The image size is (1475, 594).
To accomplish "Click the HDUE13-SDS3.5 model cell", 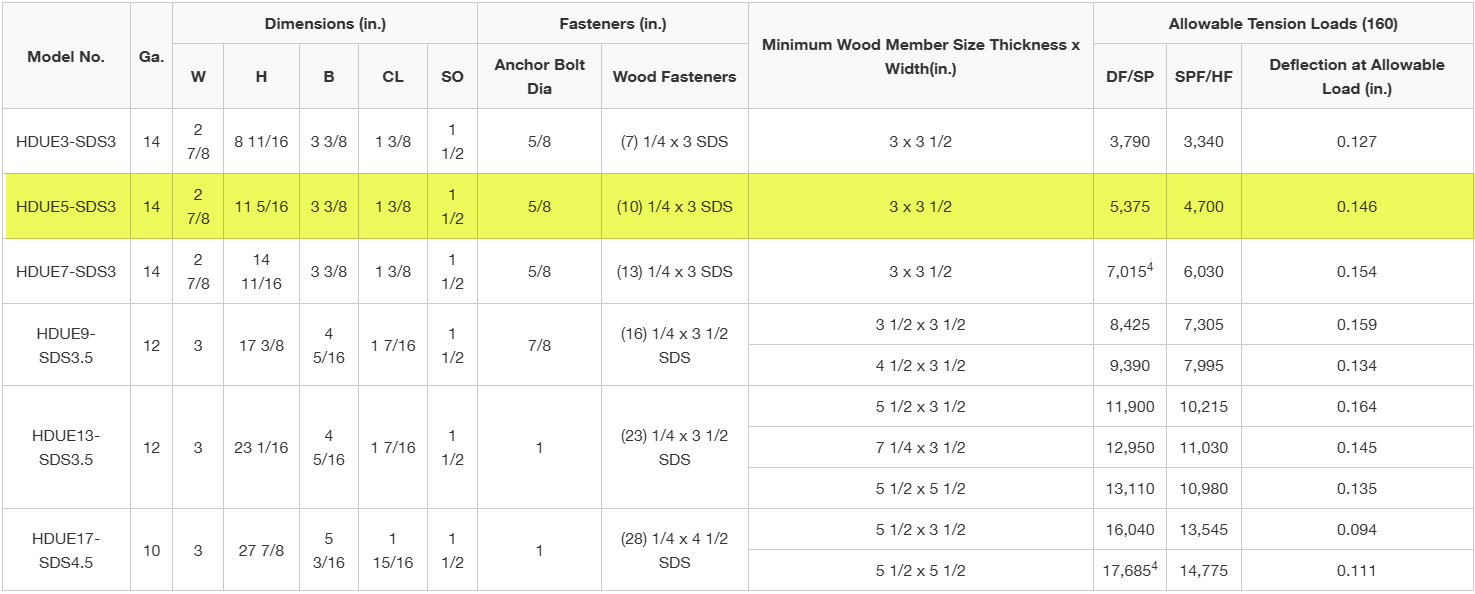I will coord(66,447).
